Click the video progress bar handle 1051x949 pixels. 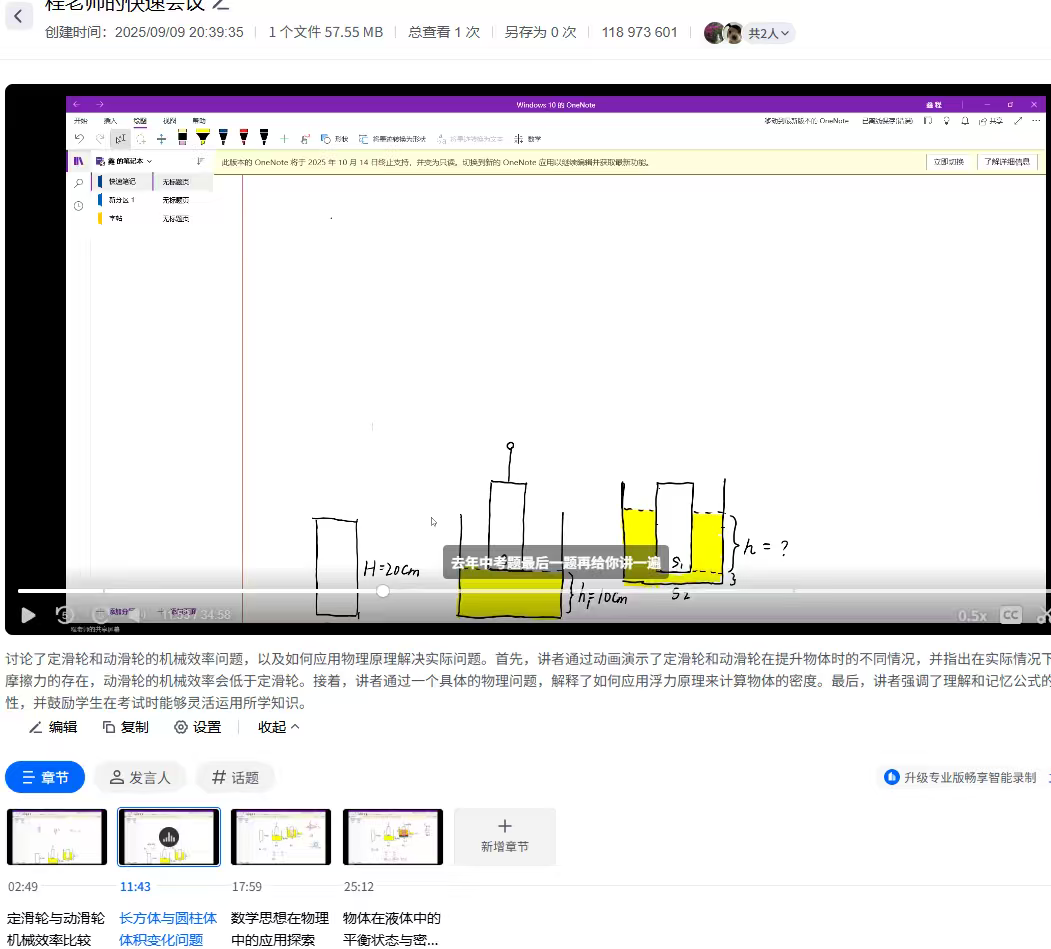pos(383,590)
